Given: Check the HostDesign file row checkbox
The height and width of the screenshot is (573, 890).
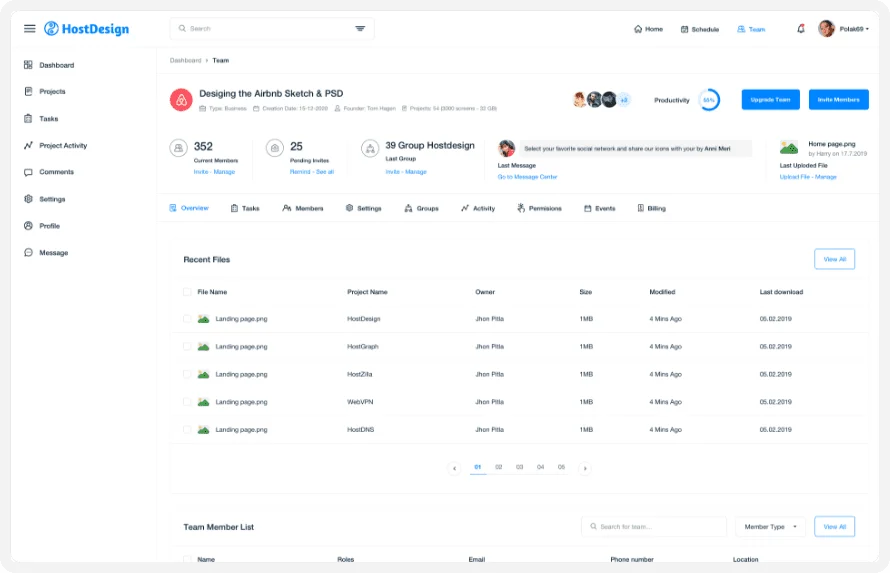Looking at the screenshot, I should (187, 319).
